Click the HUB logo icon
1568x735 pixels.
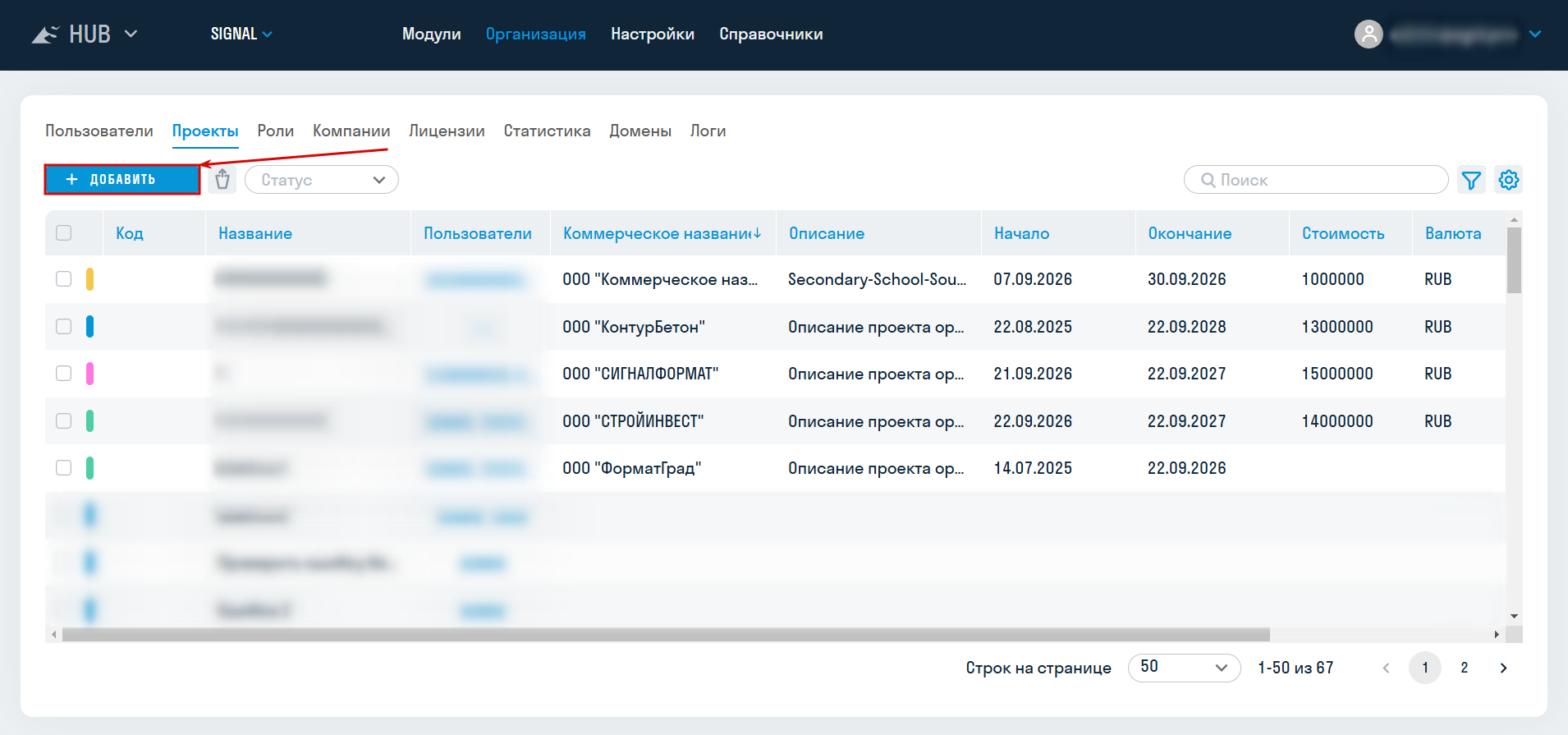tap(45, 34)
